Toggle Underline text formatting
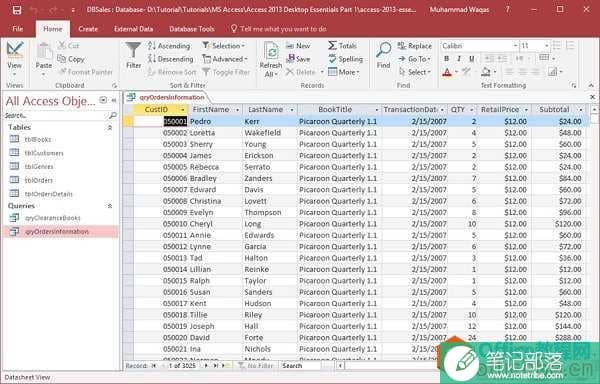Viewport: 600px width, 384px height. click(471, 59)
